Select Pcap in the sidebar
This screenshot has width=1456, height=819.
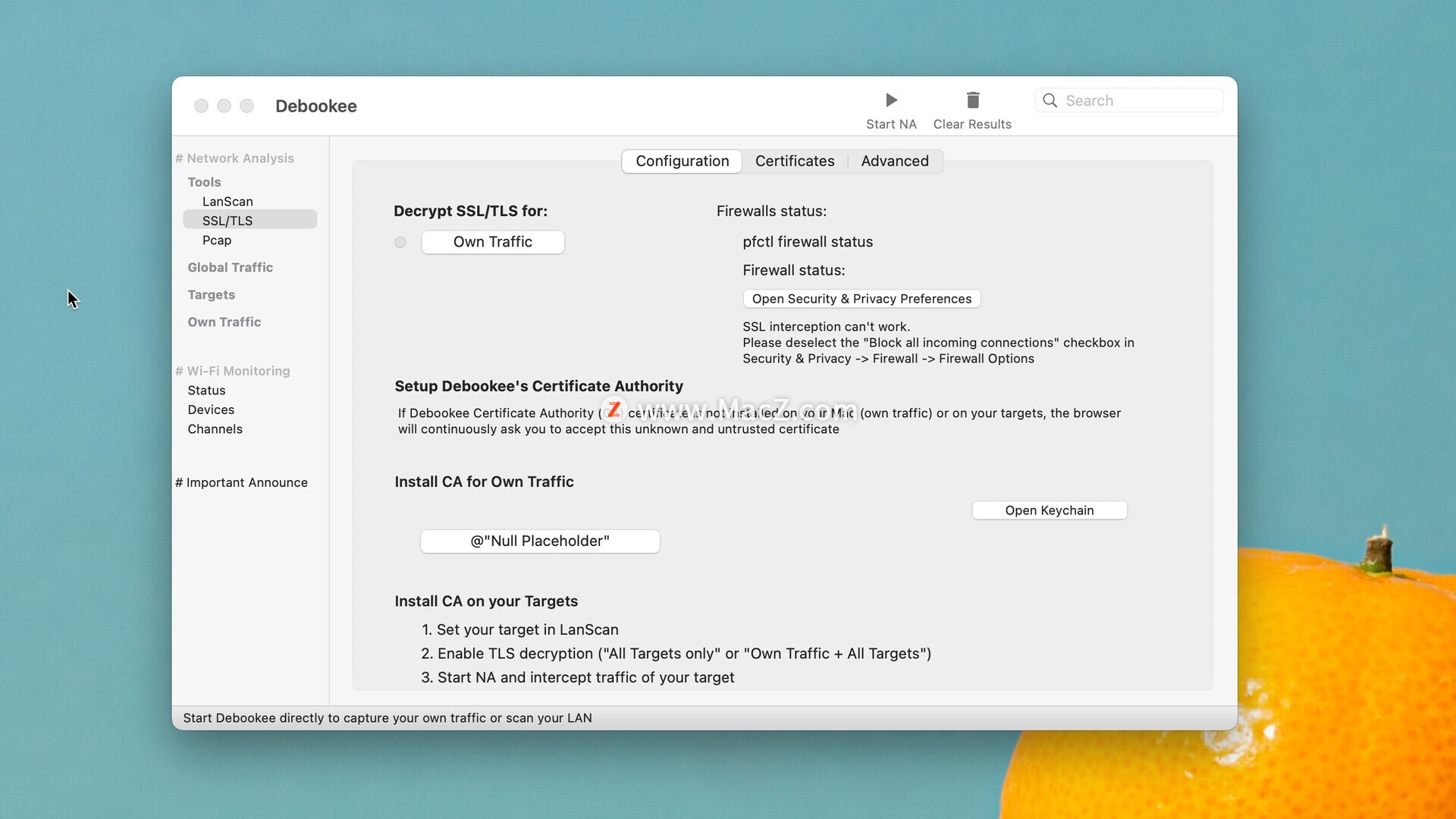[217, 240]
